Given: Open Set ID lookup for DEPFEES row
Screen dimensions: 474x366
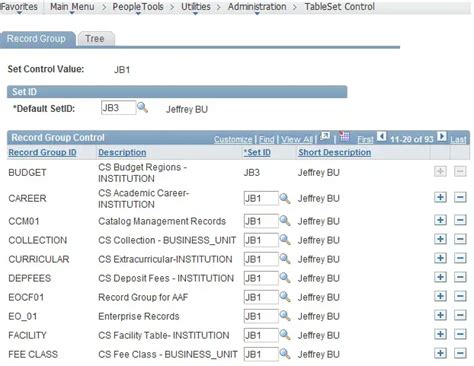Looking at the screenshot, I should coord(285,278).
